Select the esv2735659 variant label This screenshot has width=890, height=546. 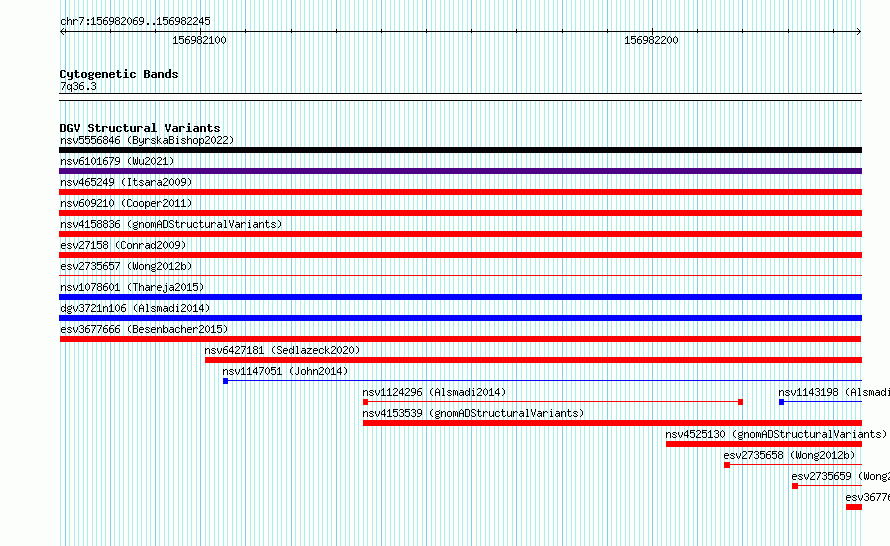point(841,476)
